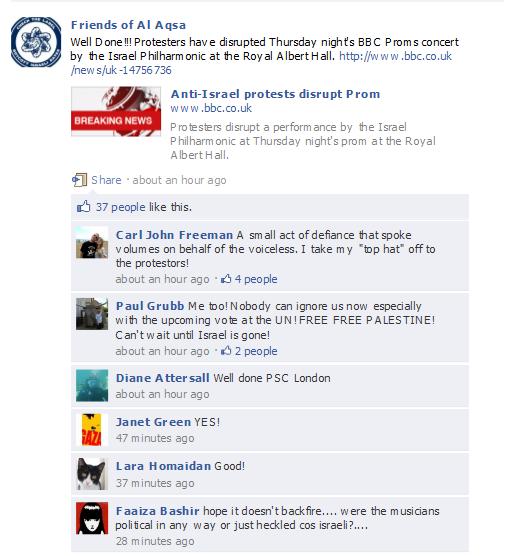The width and height of the screenshot is (516, 556).
Task: Open Faaiza Bashir's name link
Action: [157, 511]
